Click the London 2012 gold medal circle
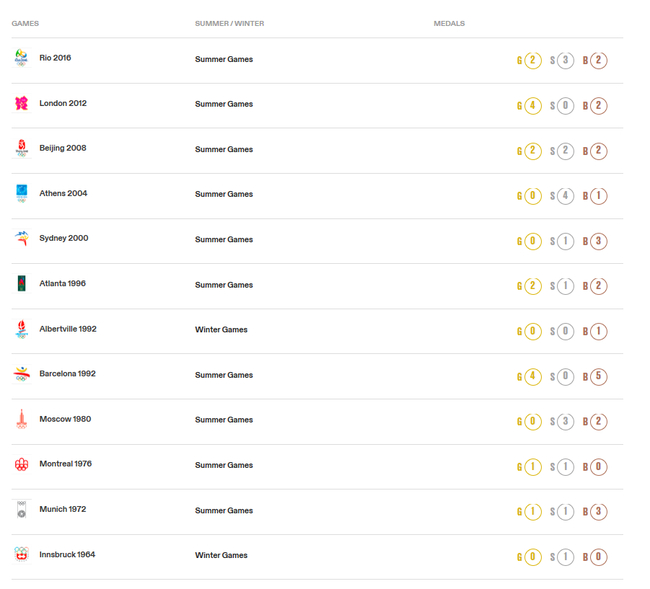Image resolution: width=650 pixels, height=589 pixels. point(533,105)
